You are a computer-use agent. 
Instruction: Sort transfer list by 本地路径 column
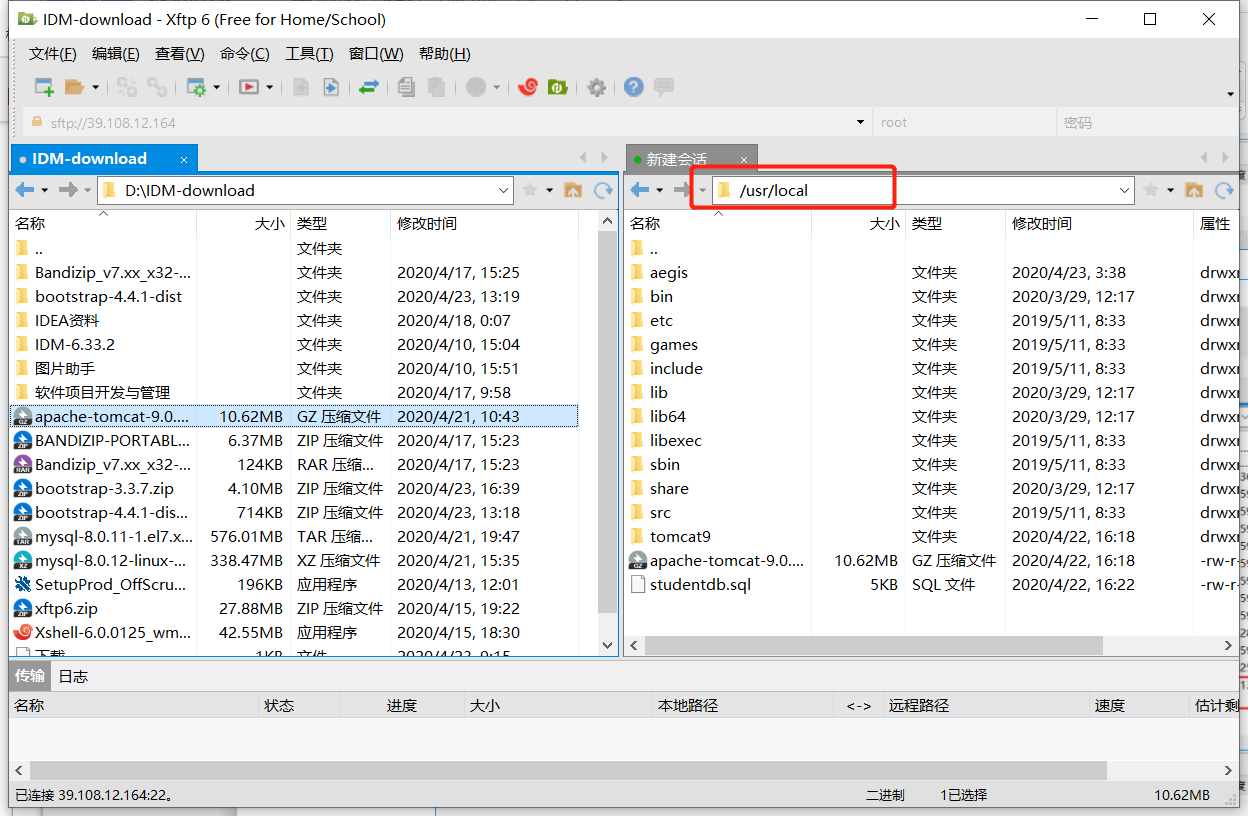742,705
